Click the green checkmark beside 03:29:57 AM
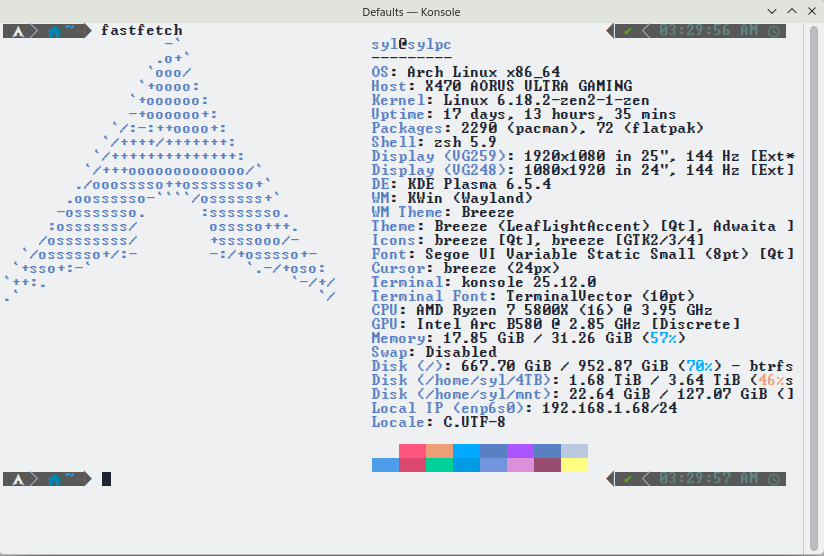 pos(627,479)
